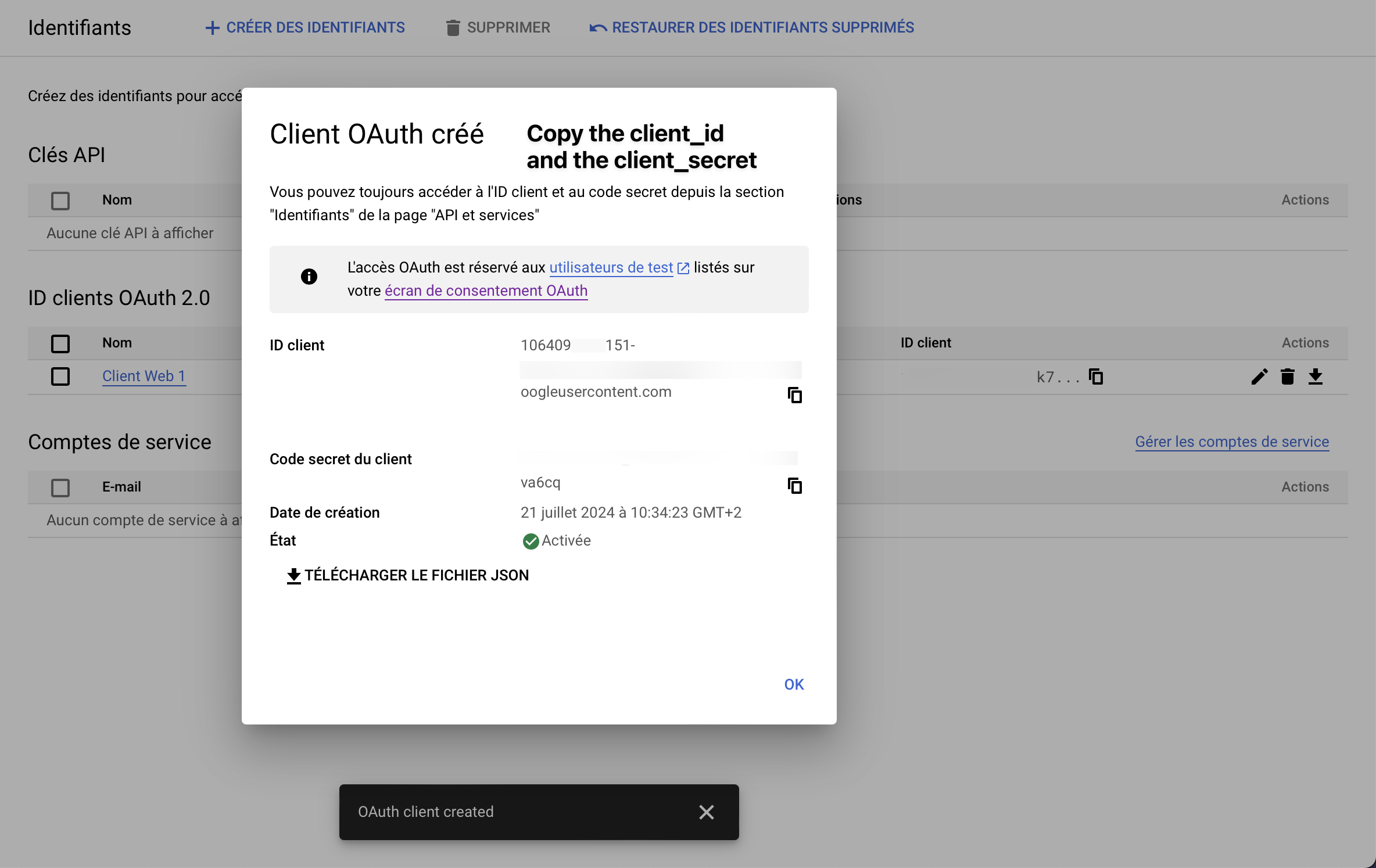Dismiss the OAuth client created toast

(x=706, y=812)
